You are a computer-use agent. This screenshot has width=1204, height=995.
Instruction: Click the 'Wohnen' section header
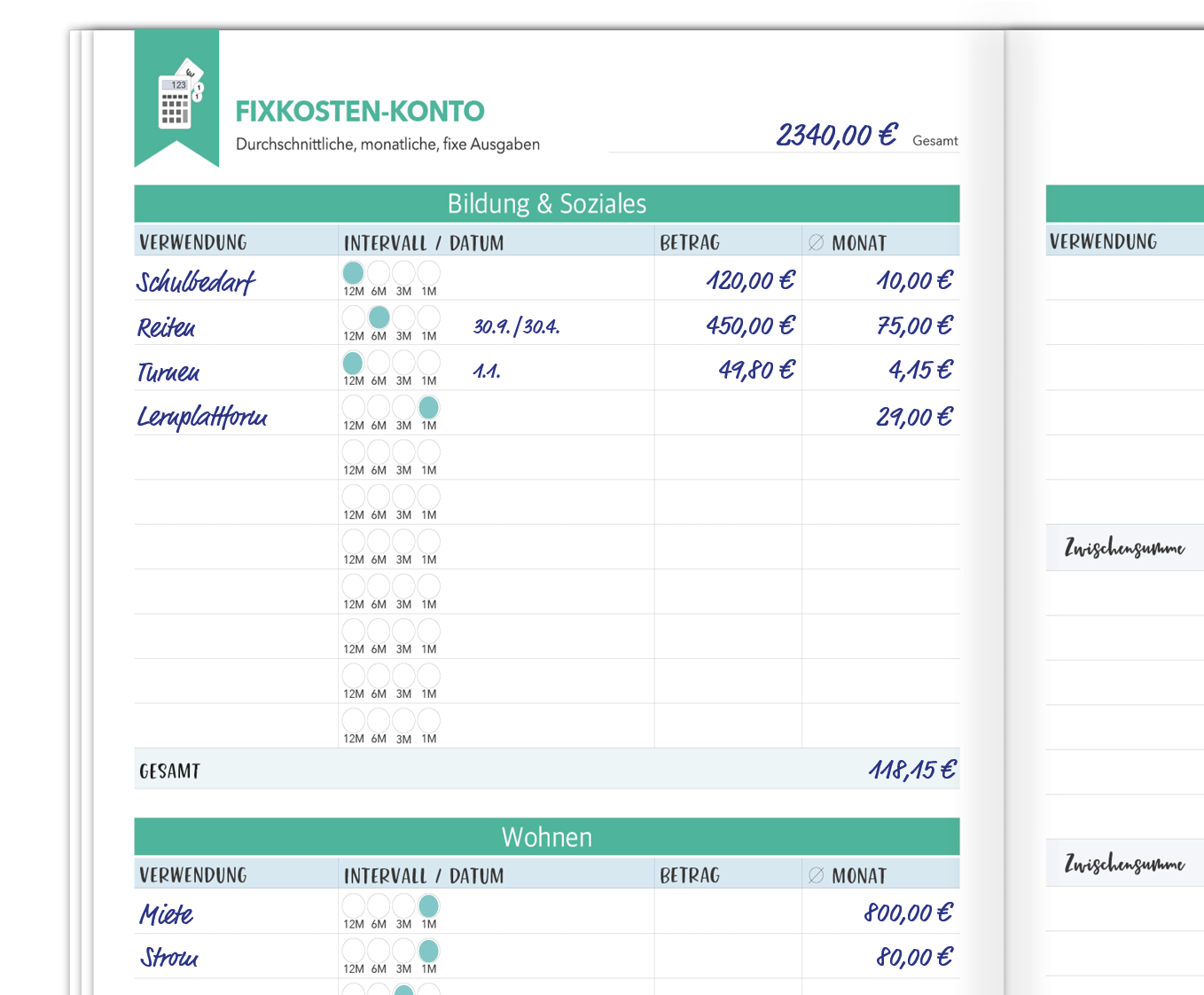[547, 837]
